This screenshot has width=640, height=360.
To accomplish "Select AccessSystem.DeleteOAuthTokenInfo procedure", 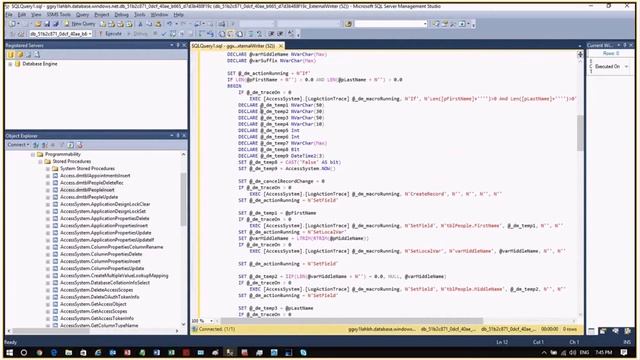I will coord(100,297).
